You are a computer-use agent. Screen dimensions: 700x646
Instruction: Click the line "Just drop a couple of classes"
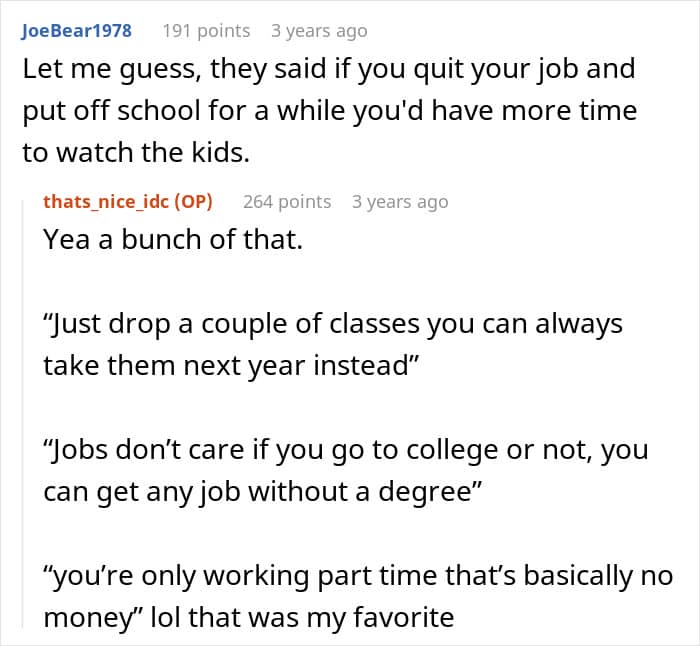(x=333, y=324)
